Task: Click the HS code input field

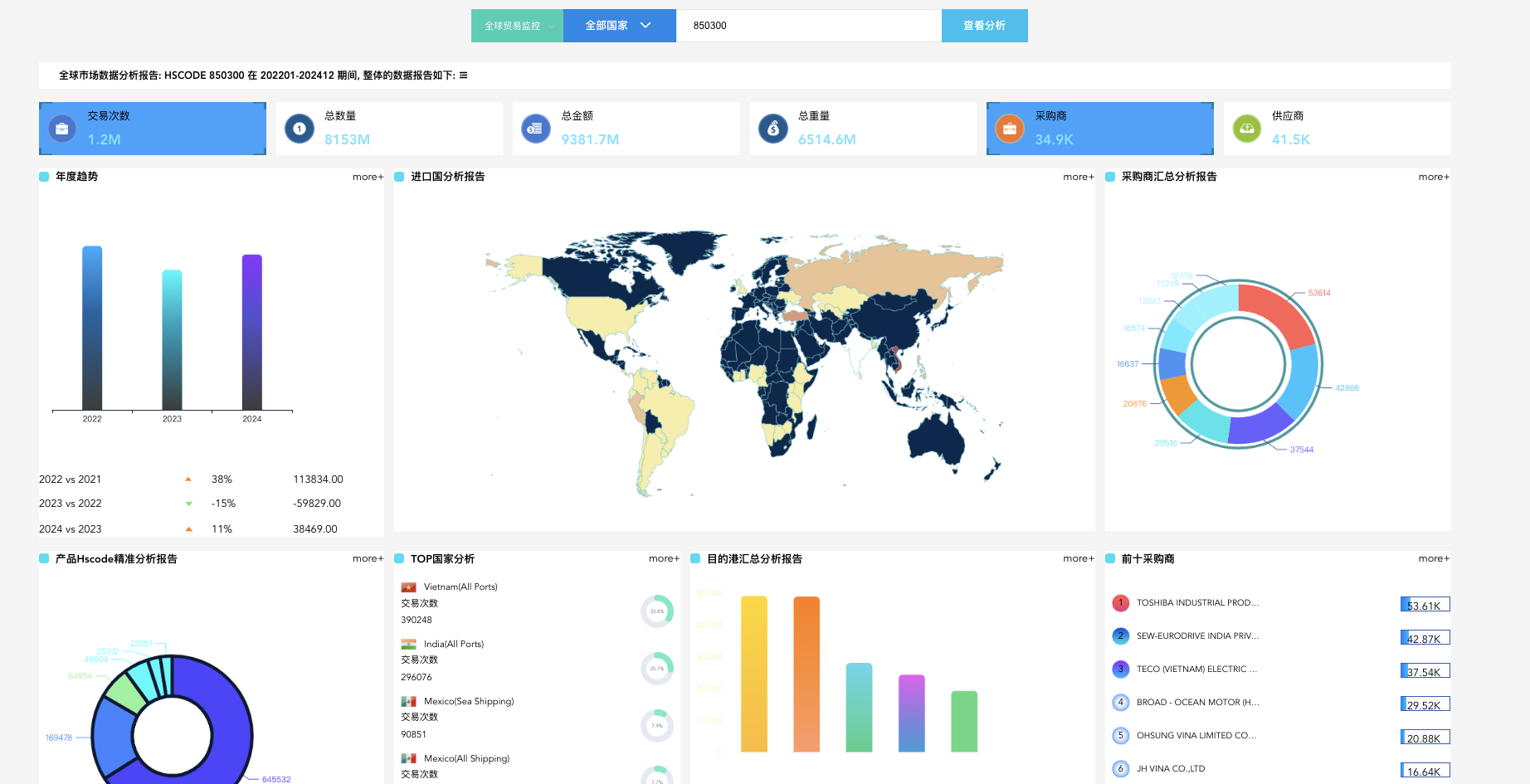Action: pyautogui.click(x=808, y=26)
